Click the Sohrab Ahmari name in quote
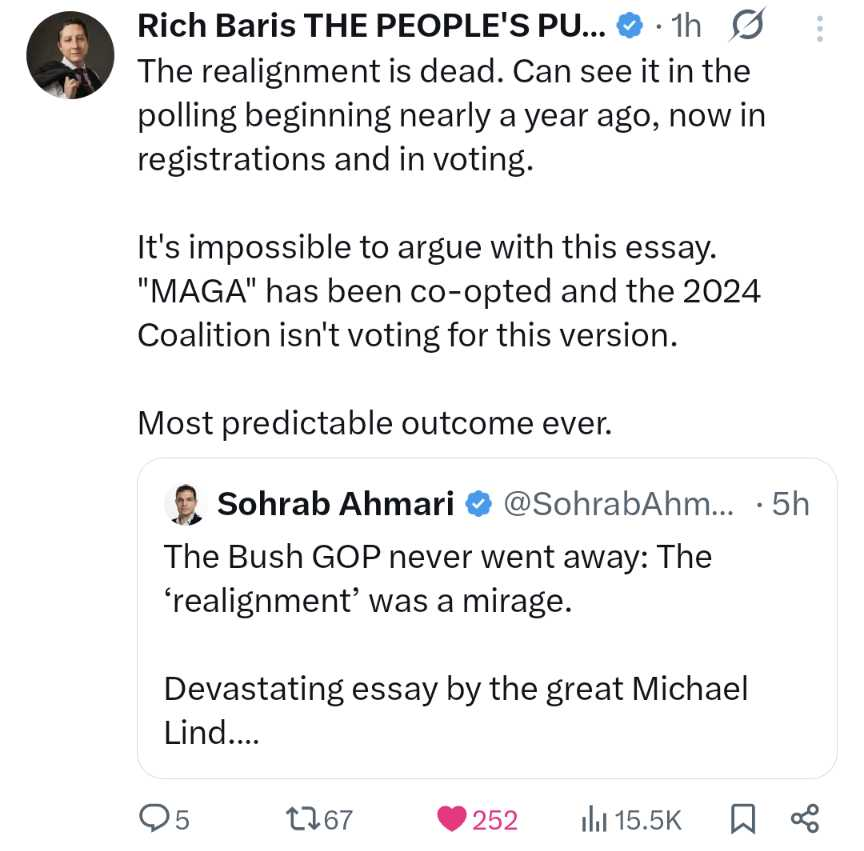The height and width of the screenshot is (851, 864). [x=336, y=504]
